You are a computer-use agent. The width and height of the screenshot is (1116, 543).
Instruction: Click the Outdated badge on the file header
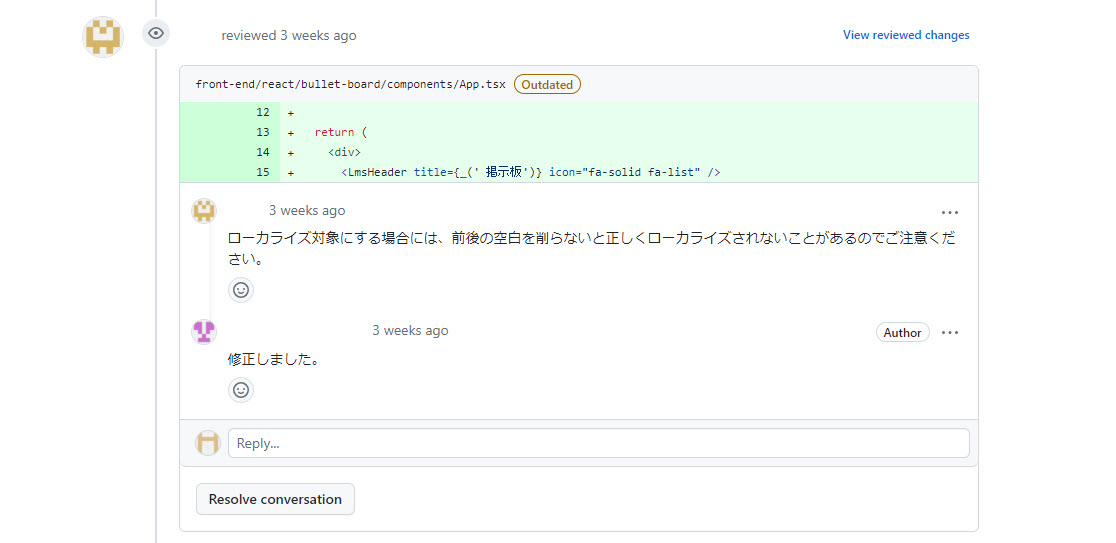(x=547, y=85)
